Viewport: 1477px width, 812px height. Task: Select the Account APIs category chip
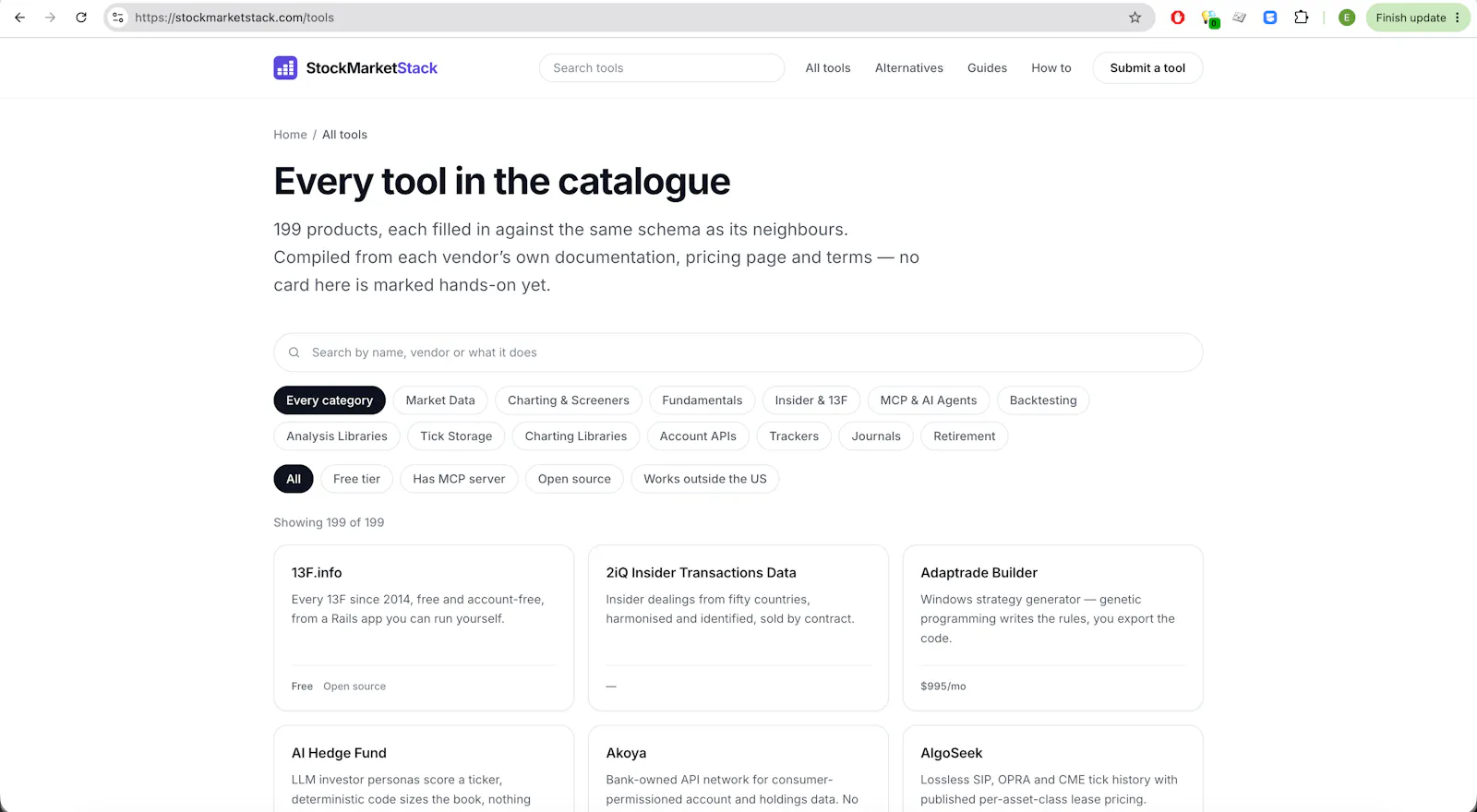pos(698,436)
